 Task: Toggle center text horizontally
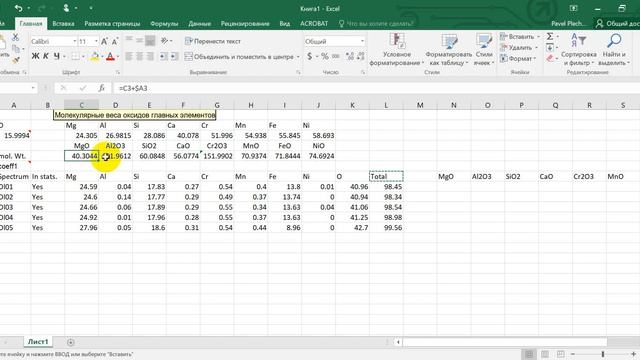point(139,56)
